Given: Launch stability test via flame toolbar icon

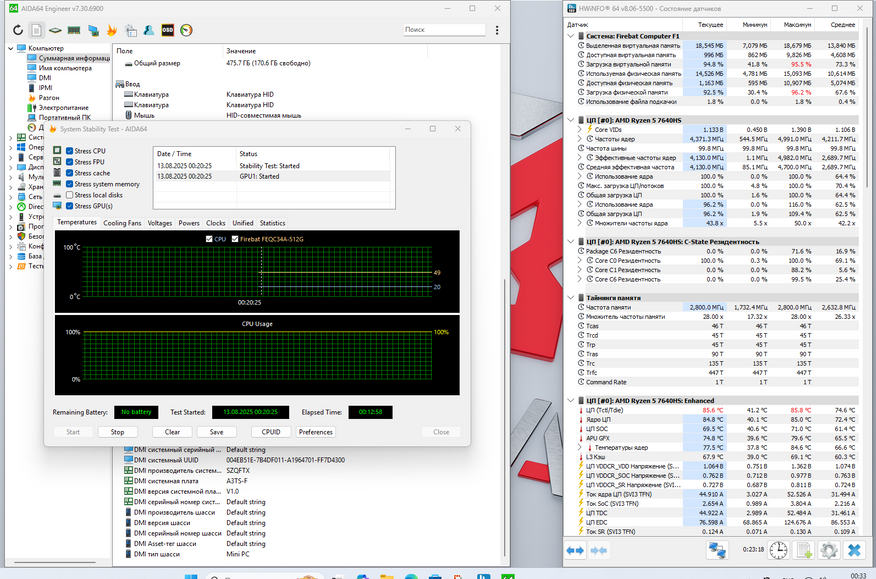Looking at the screenshot, I should 111,30.
